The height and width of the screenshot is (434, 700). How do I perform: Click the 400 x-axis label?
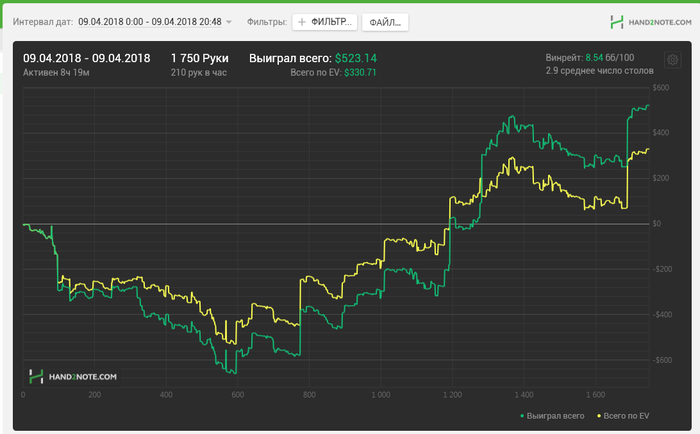pyautogui.click(x=166, y=395)
